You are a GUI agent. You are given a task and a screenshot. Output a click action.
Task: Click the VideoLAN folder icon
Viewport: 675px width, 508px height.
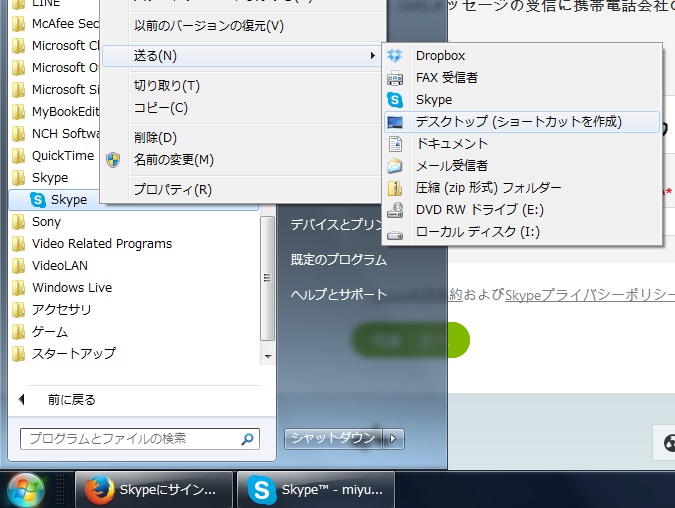(x=19, y=266)
